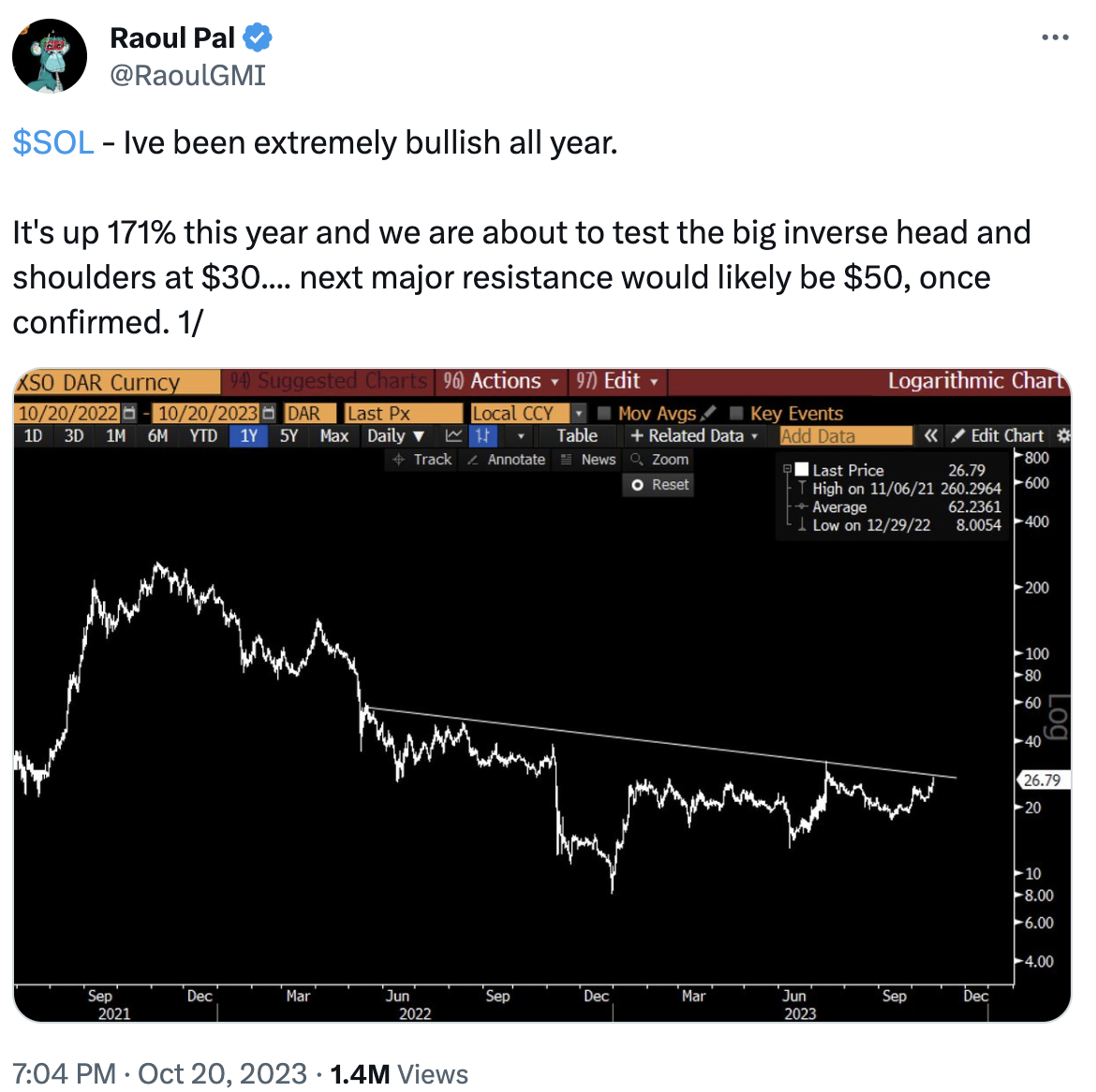This screenshot has height=1092, width=1096.
Task: Click the chart settings gear icon
Action: point(1063,435)
